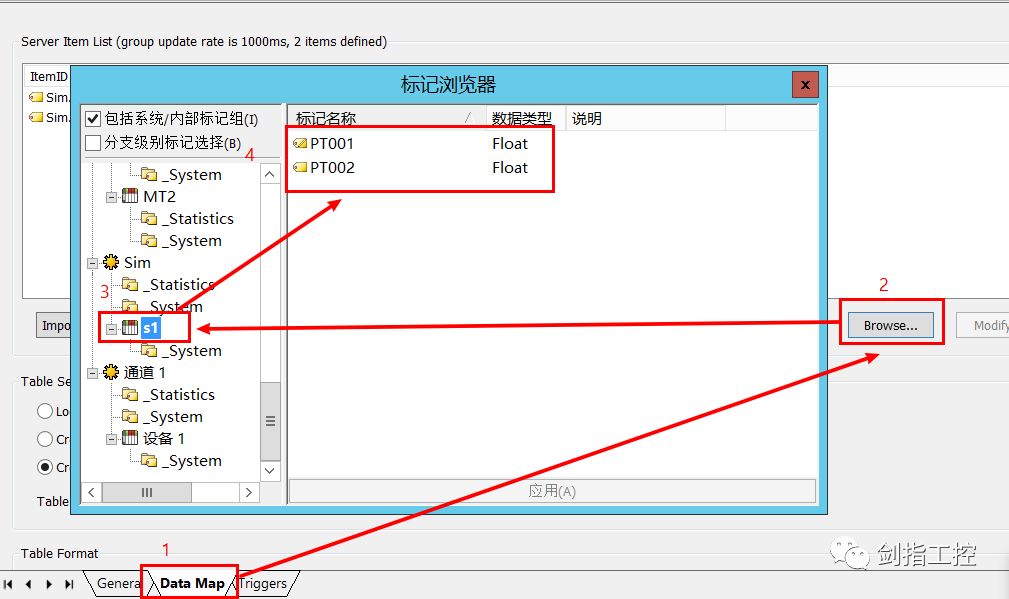Sort by 数据类型 column header
1009x599 pixels.
click(526, 118)
